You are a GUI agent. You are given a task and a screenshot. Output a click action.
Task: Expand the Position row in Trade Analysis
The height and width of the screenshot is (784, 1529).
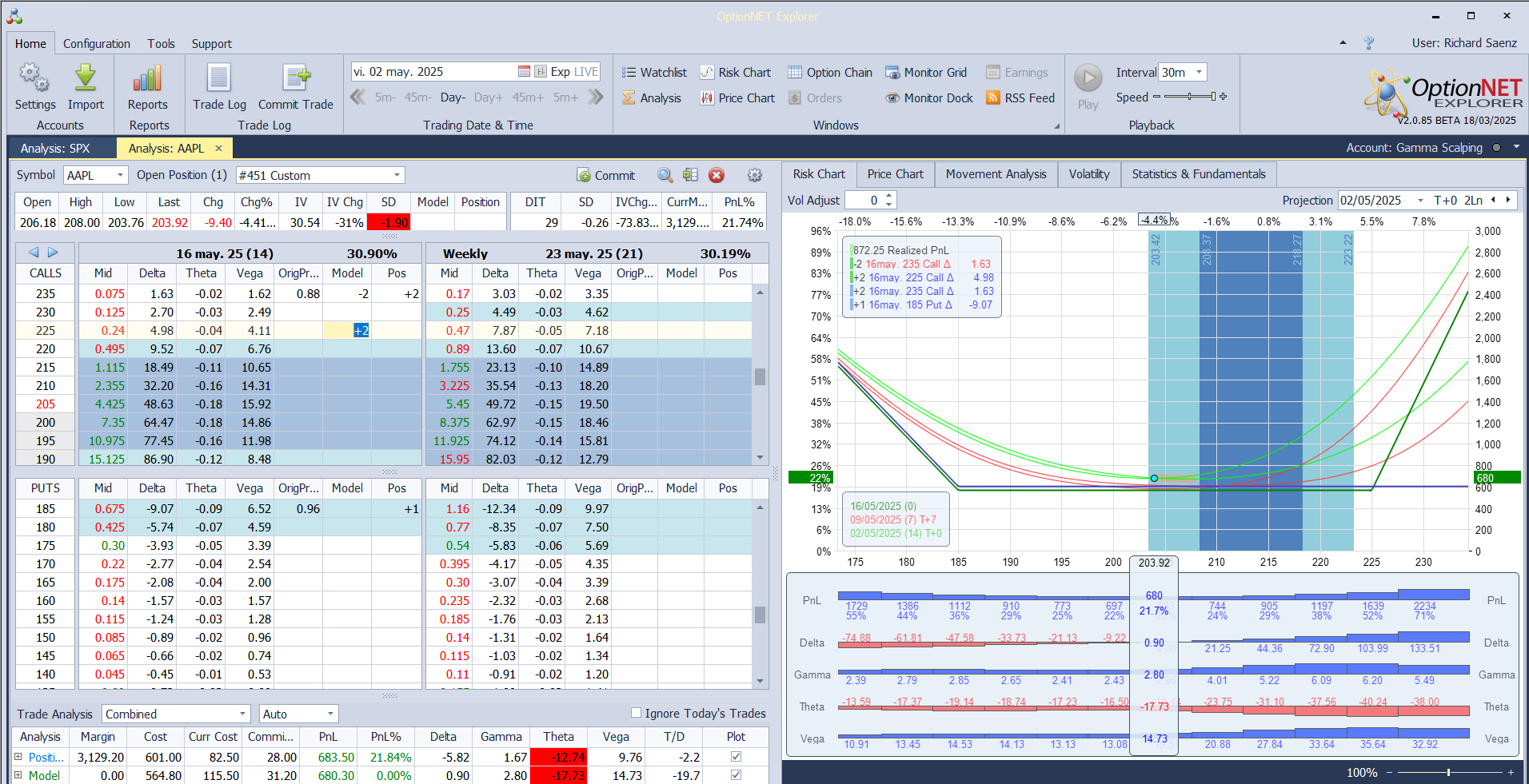coord(18,756)
